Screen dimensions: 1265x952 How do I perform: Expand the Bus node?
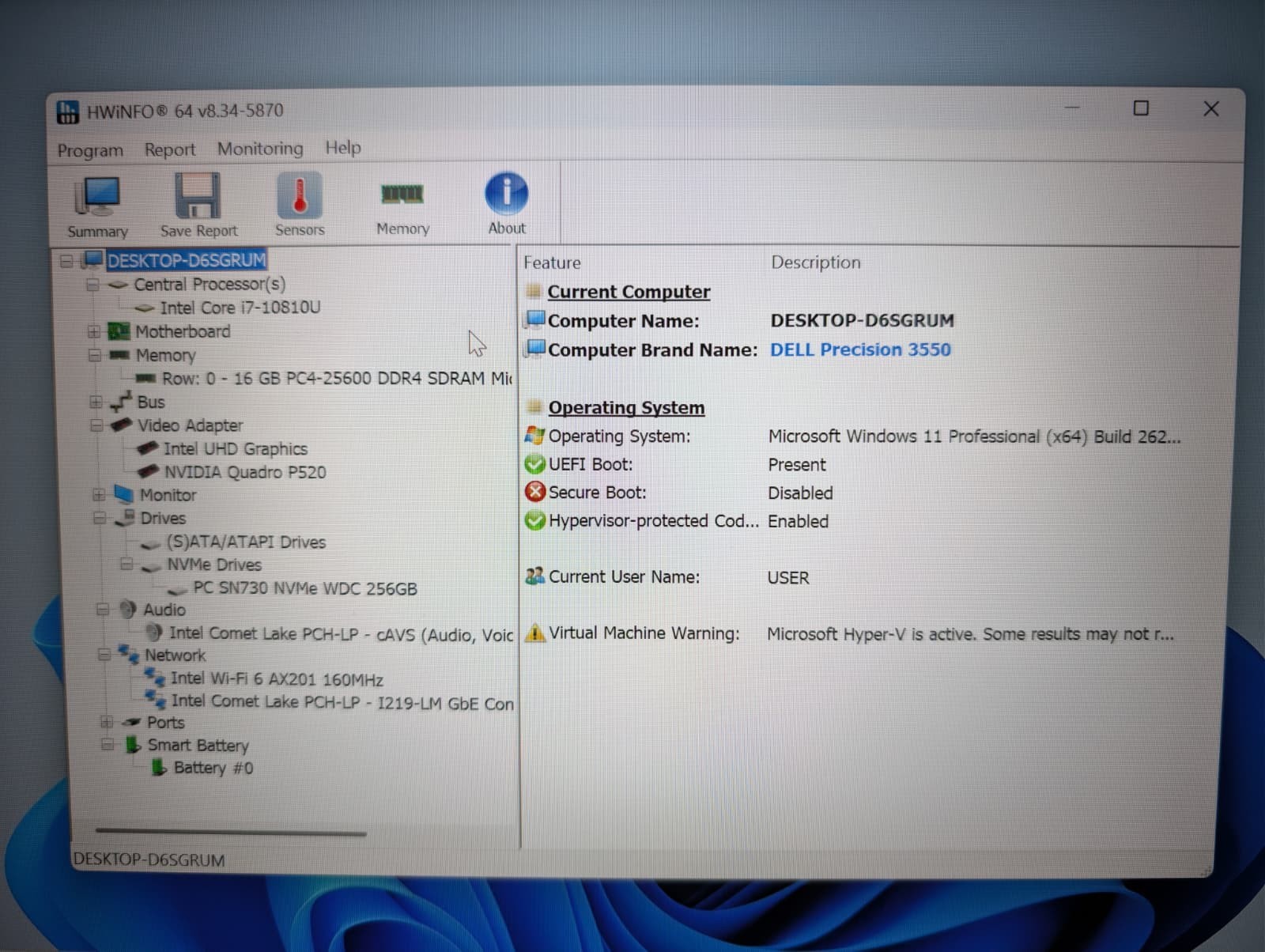(96, 402)
